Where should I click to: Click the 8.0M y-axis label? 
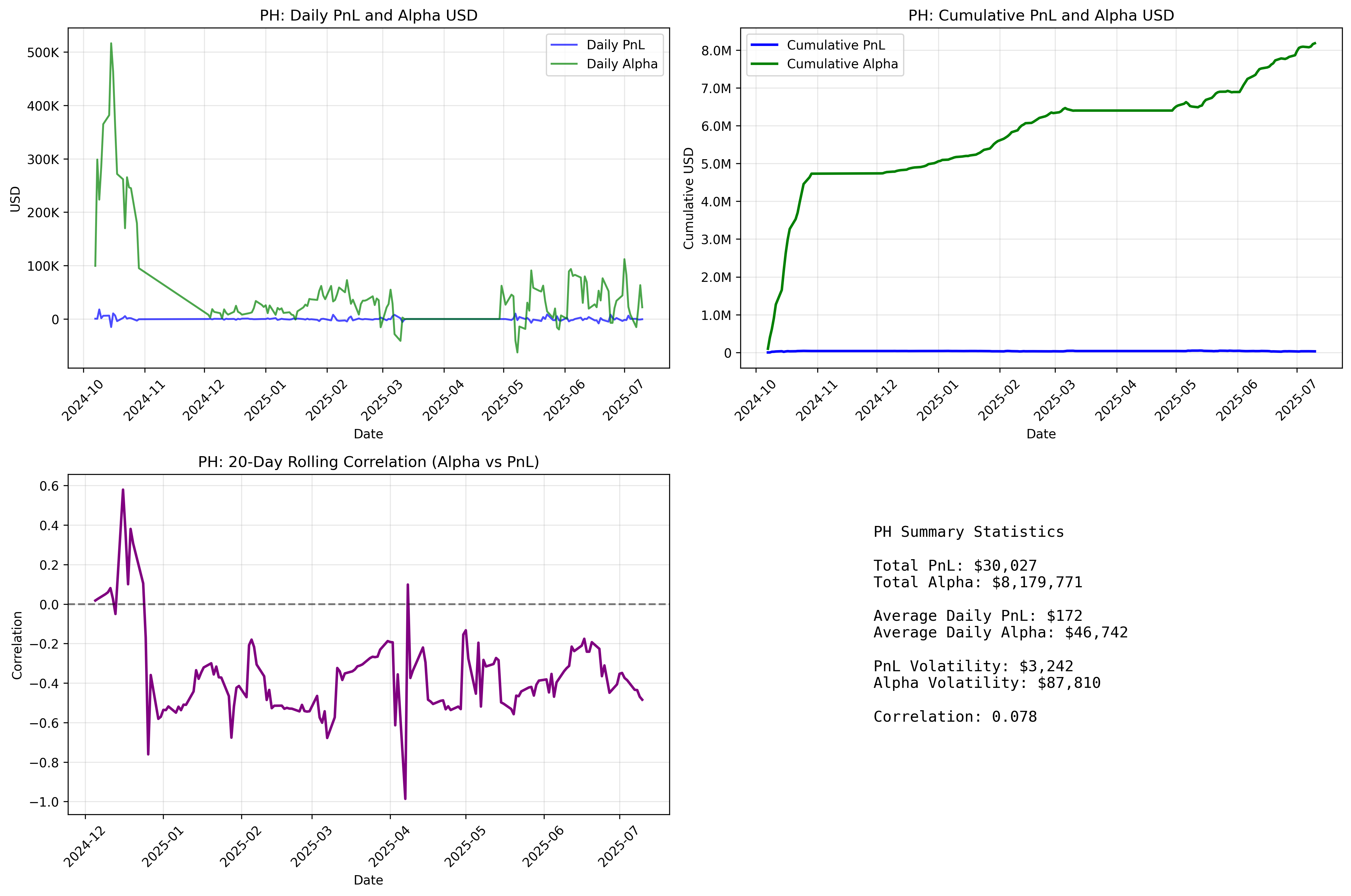click(716, 51)
